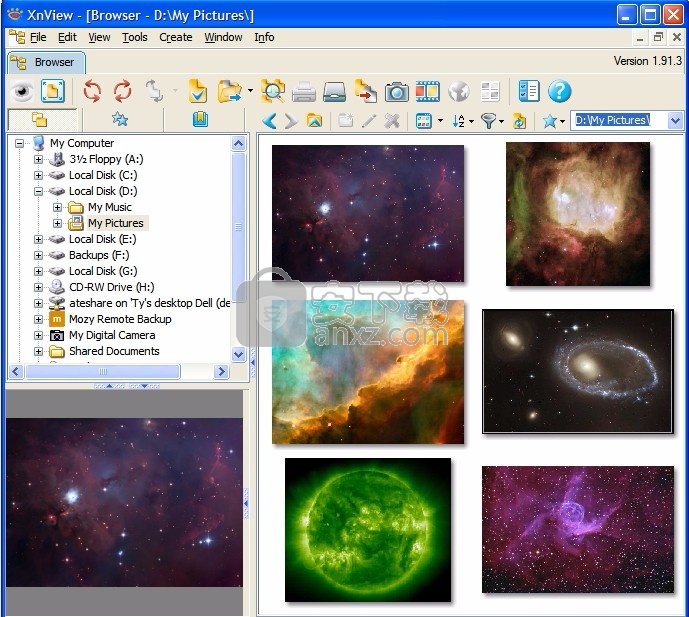This screenshot has height=617, width=689.
Task: Select My Digital Camera in the tree
Action: click(112, 335)
